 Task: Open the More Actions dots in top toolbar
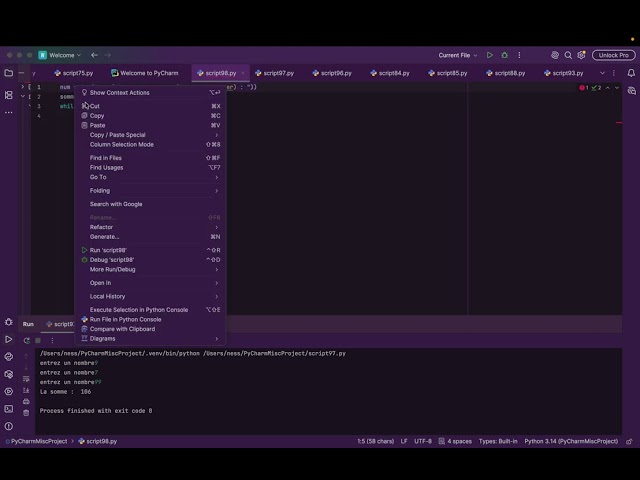coord(519,55)
